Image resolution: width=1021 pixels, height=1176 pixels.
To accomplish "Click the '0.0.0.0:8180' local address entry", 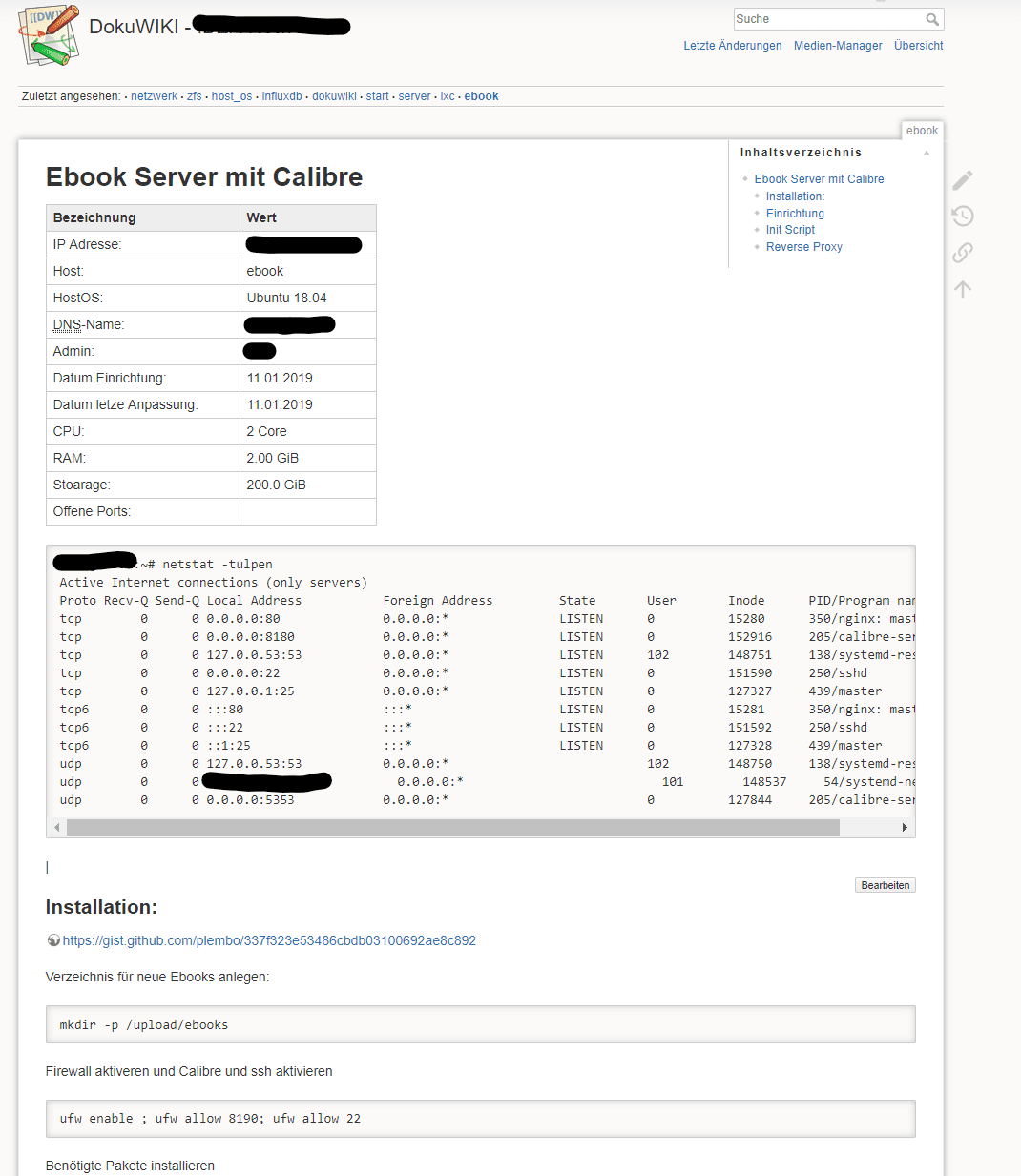I will click(250, 637).
